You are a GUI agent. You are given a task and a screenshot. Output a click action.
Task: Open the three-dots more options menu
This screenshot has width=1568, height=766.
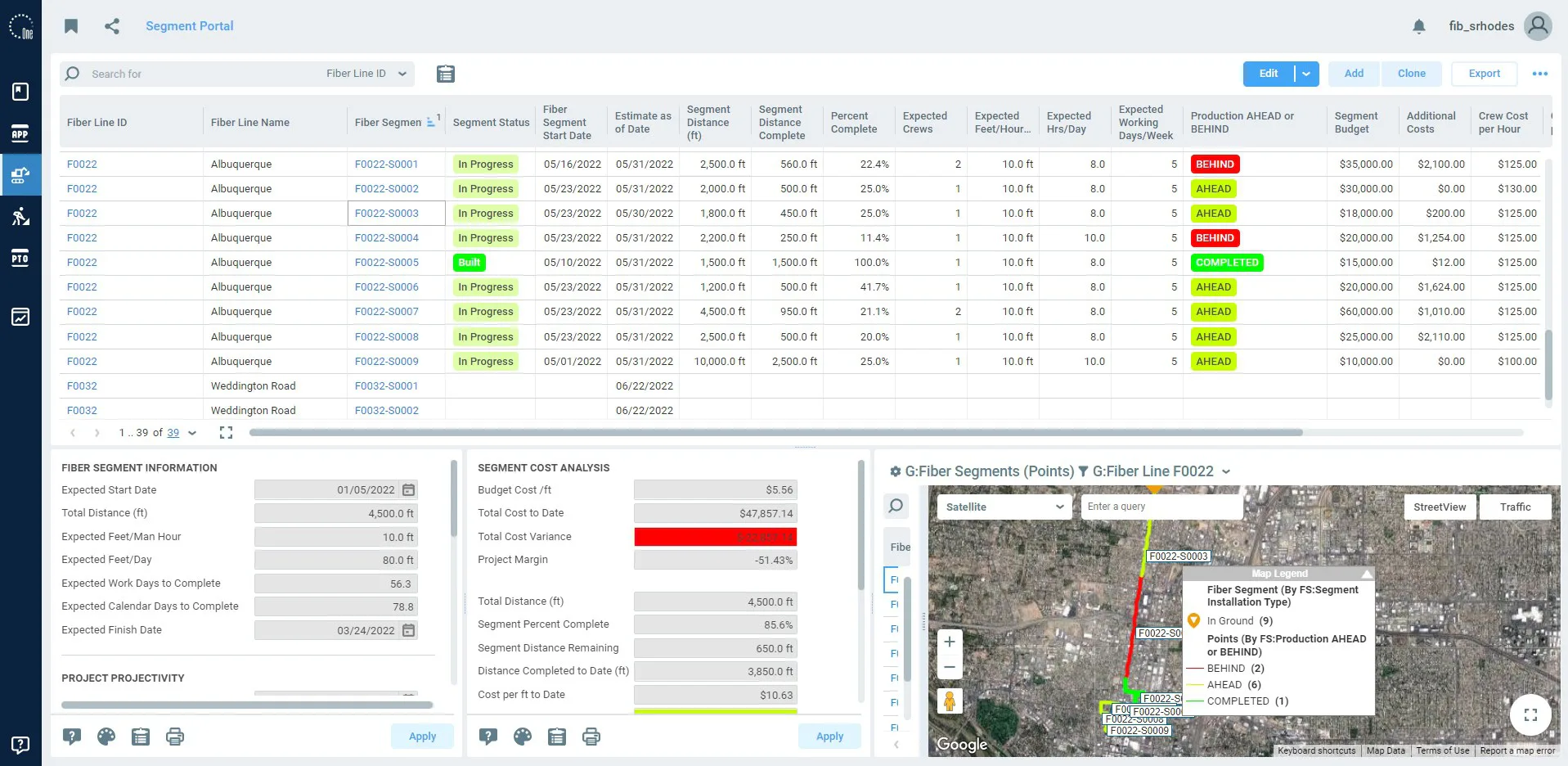pyautogui.click(x=1540, y=74)
